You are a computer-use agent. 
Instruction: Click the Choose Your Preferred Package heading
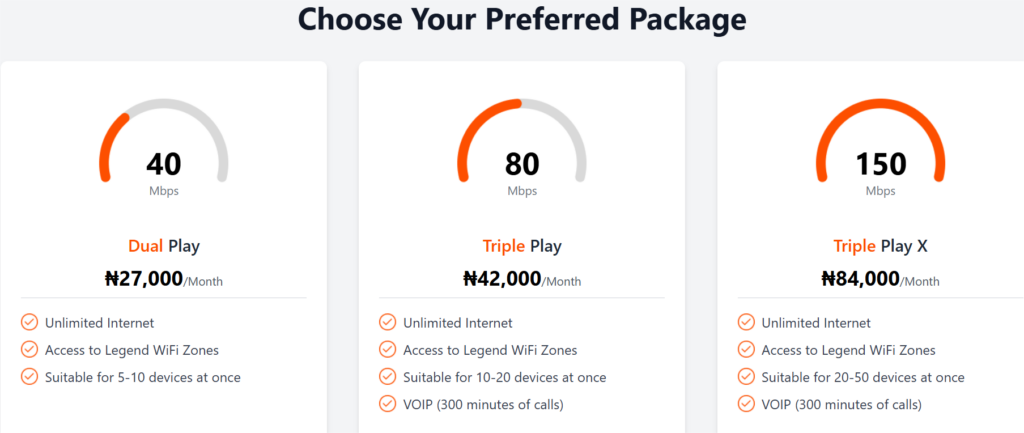pyautogui.click(x=522, y=19)
